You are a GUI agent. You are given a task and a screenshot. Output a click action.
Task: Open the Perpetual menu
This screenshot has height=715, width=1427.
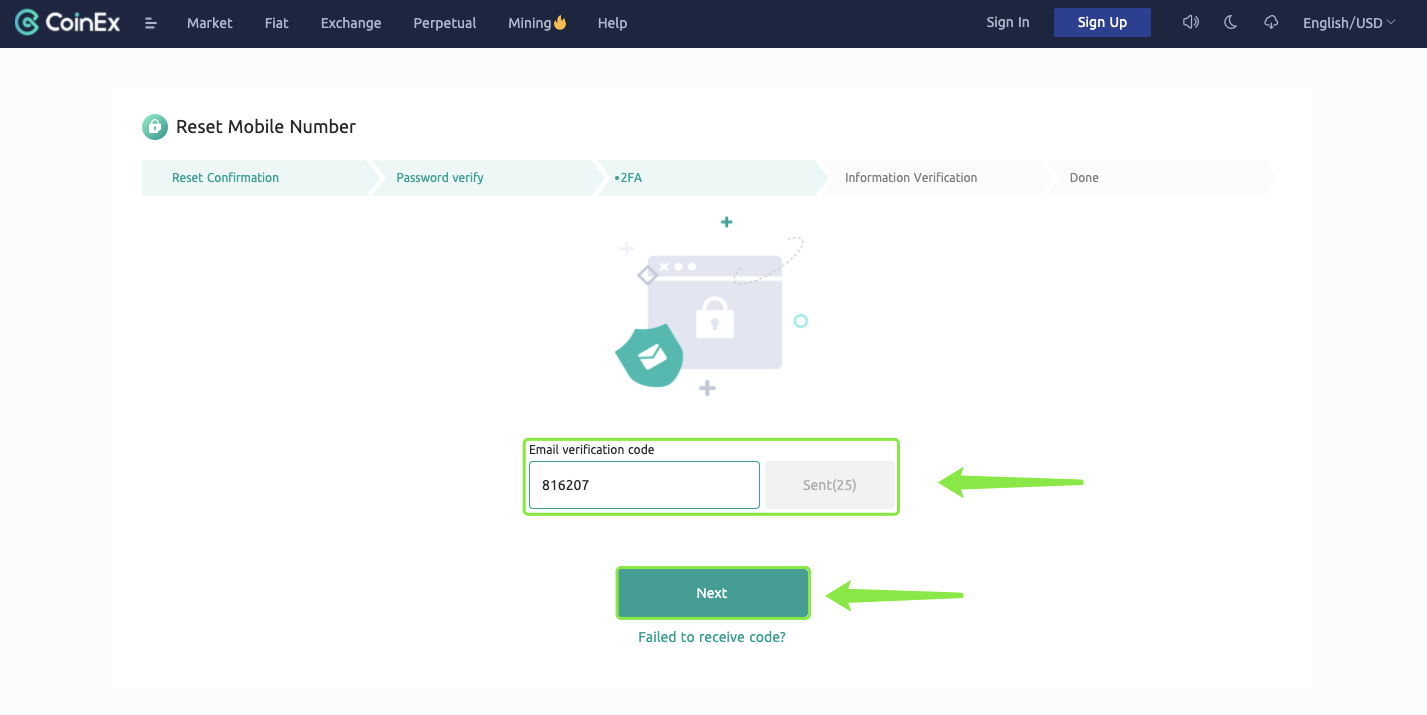[444, 22]
